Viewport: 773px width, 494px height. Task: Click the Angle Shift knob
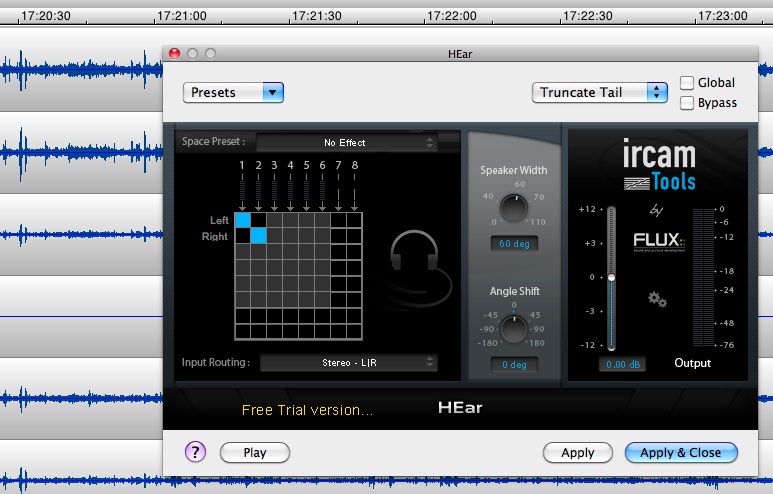(513, 328)
